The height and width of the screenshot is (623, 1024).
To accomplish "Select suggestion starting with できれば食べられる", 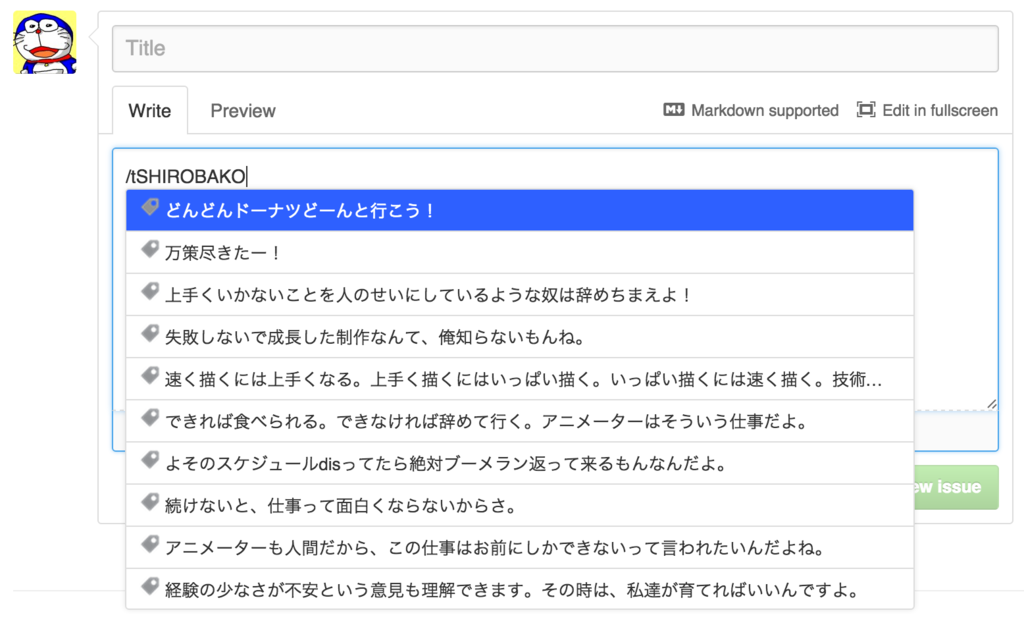I will 520,421.
